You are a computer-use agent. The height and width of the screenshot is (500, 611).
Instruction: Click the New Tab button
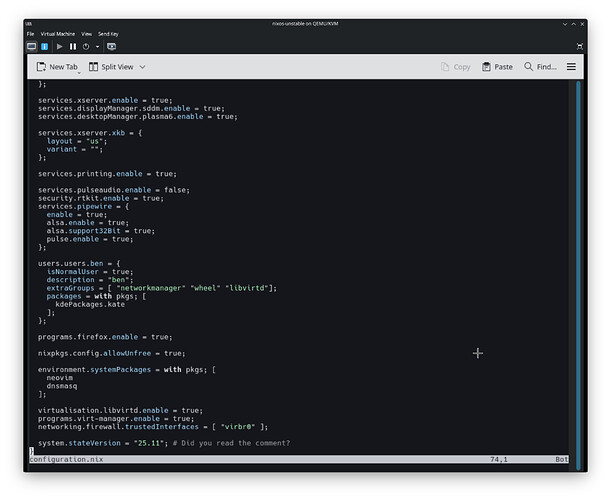tap(58, 67)
